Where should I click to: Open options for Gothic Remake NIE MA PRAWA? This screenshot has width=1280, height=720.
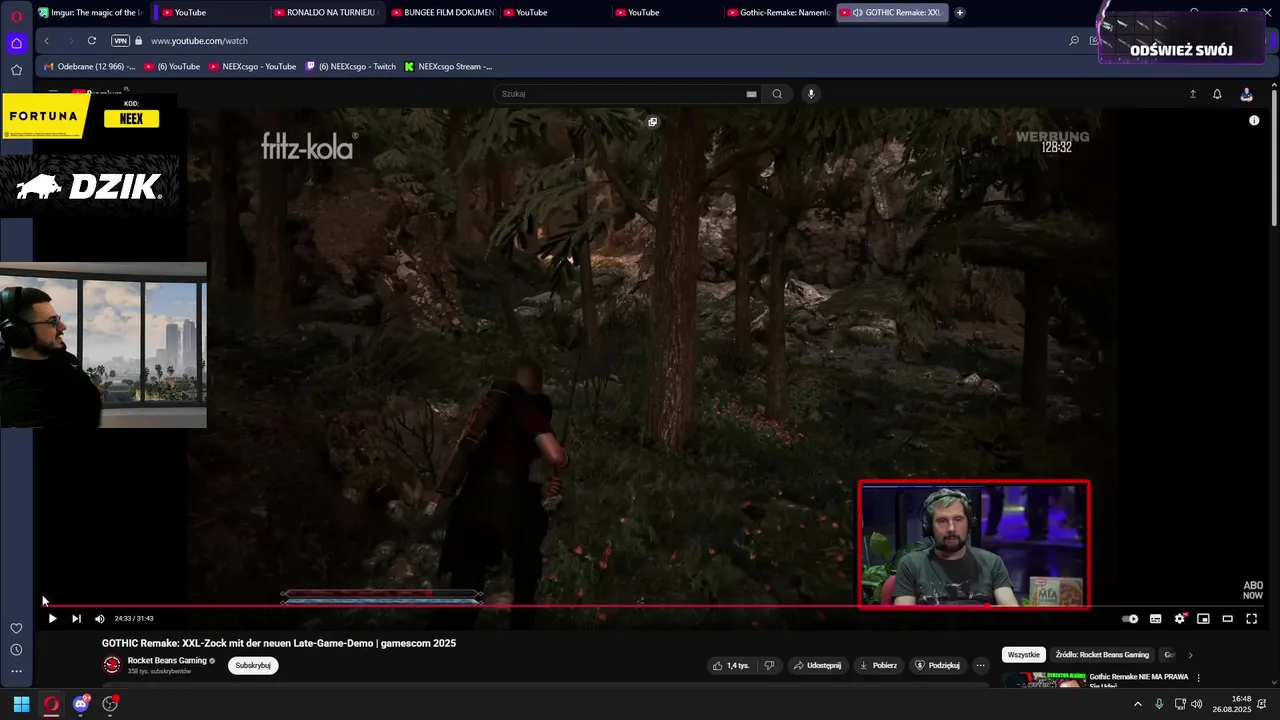click(1198, 678)
